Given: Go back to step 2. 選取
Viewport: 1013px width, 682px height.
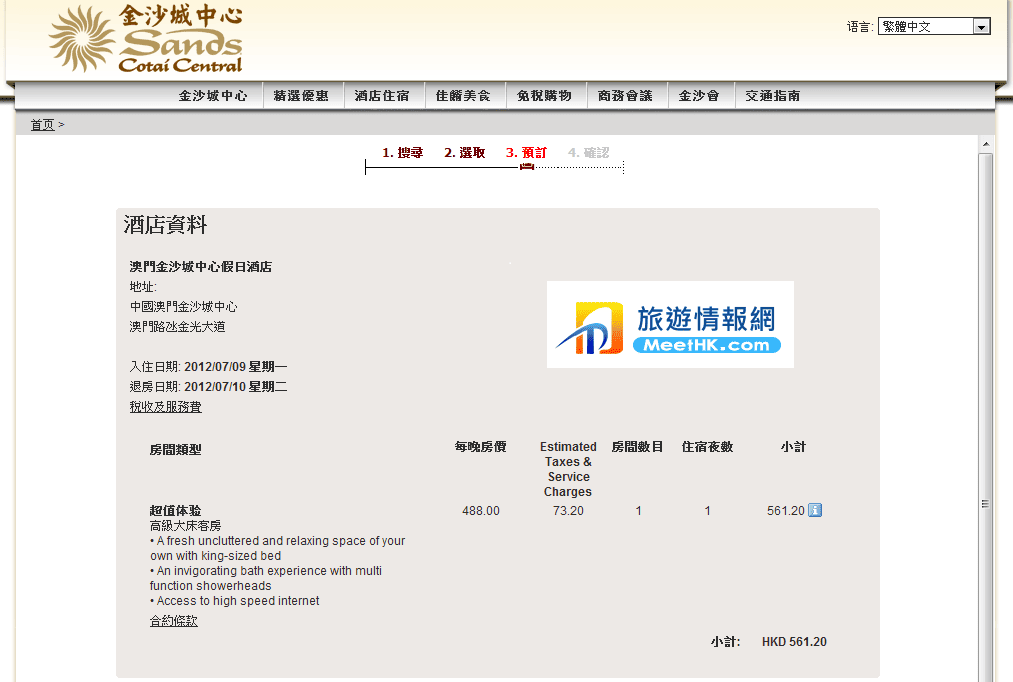Looking at the screenshot, I should 465,153.
